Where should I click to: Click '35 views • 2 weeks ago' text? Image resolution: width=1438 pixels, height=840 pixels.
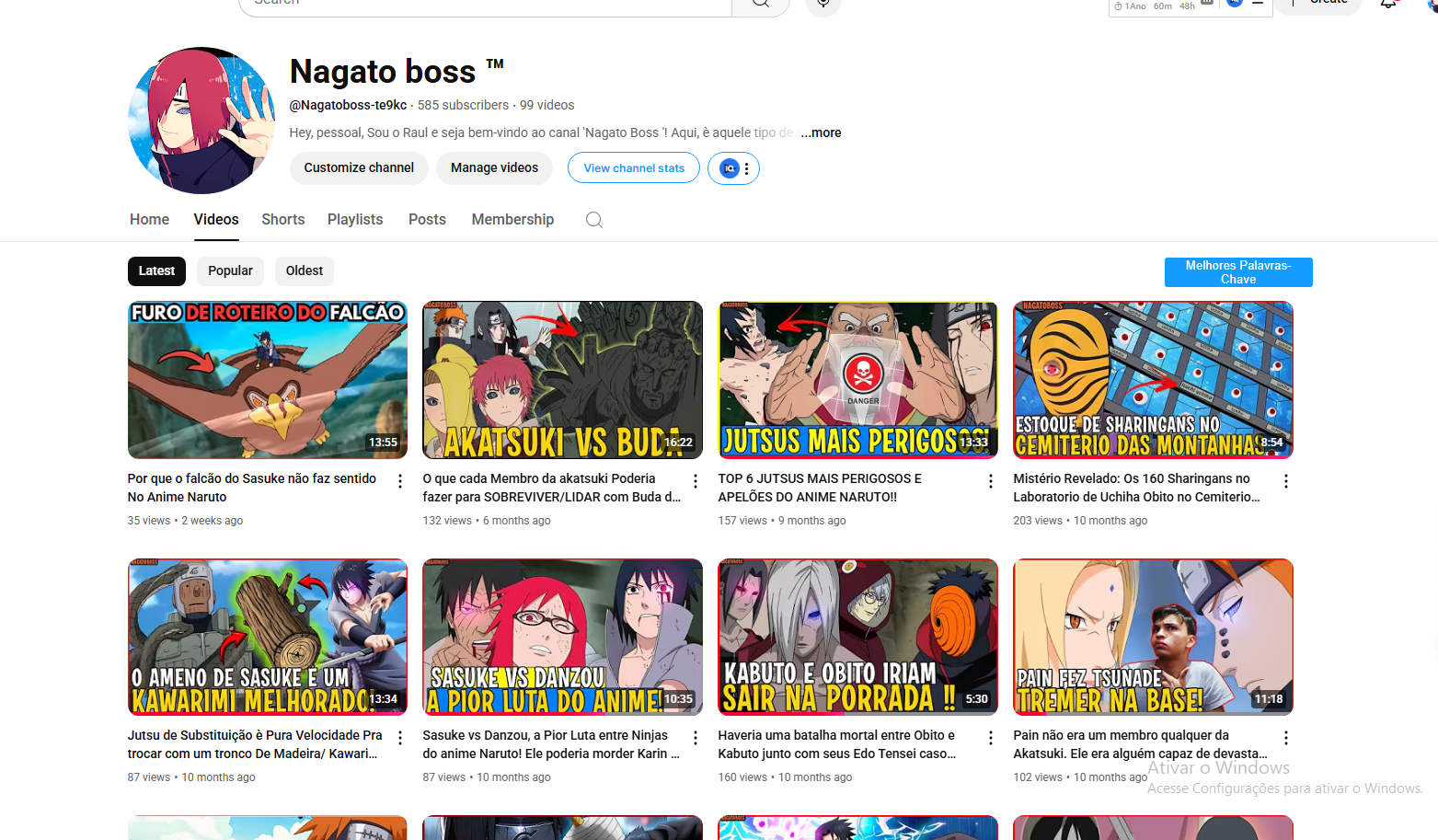185,521
